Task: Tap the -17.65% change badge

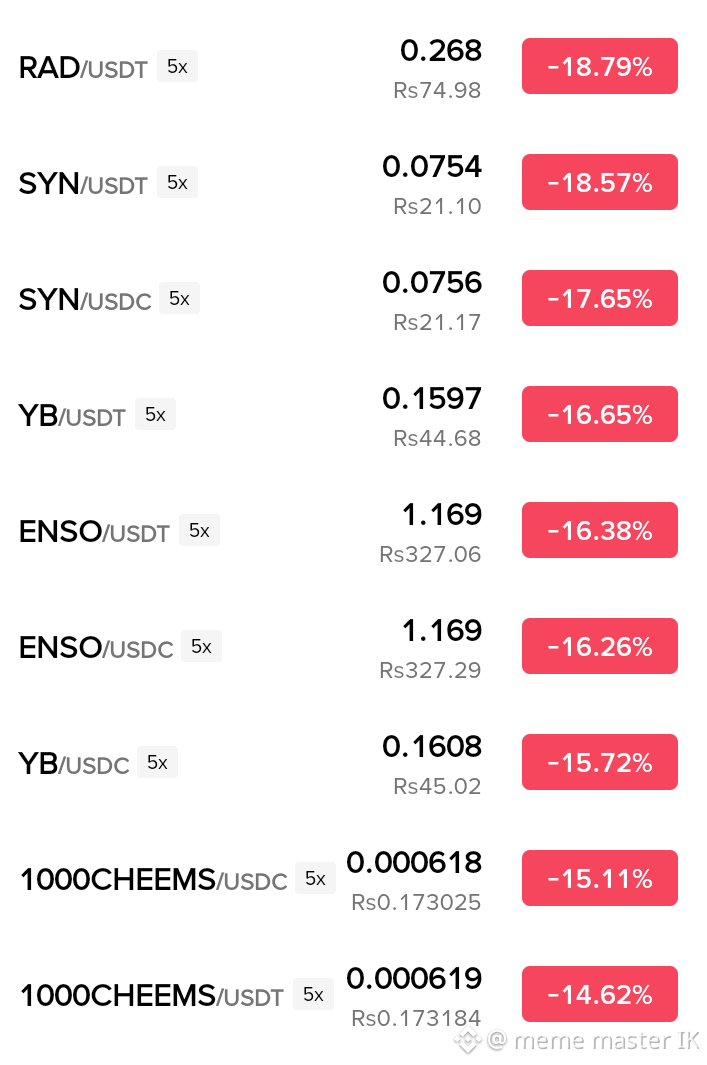Action: pos(600,298)
